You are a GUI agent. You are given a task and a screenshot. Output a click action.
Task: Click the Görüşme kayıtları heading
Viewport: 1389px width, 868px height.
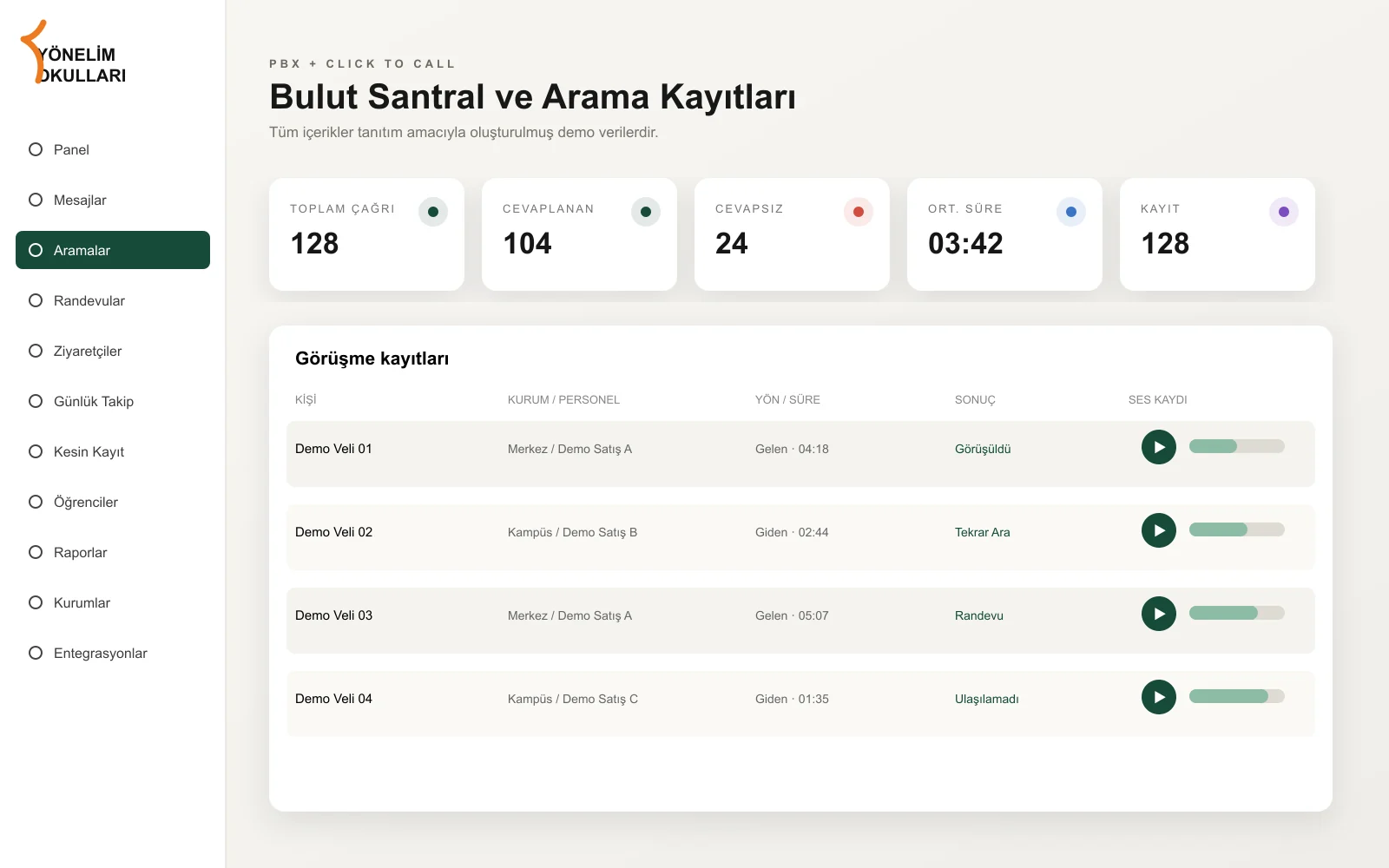coord(372,358)
